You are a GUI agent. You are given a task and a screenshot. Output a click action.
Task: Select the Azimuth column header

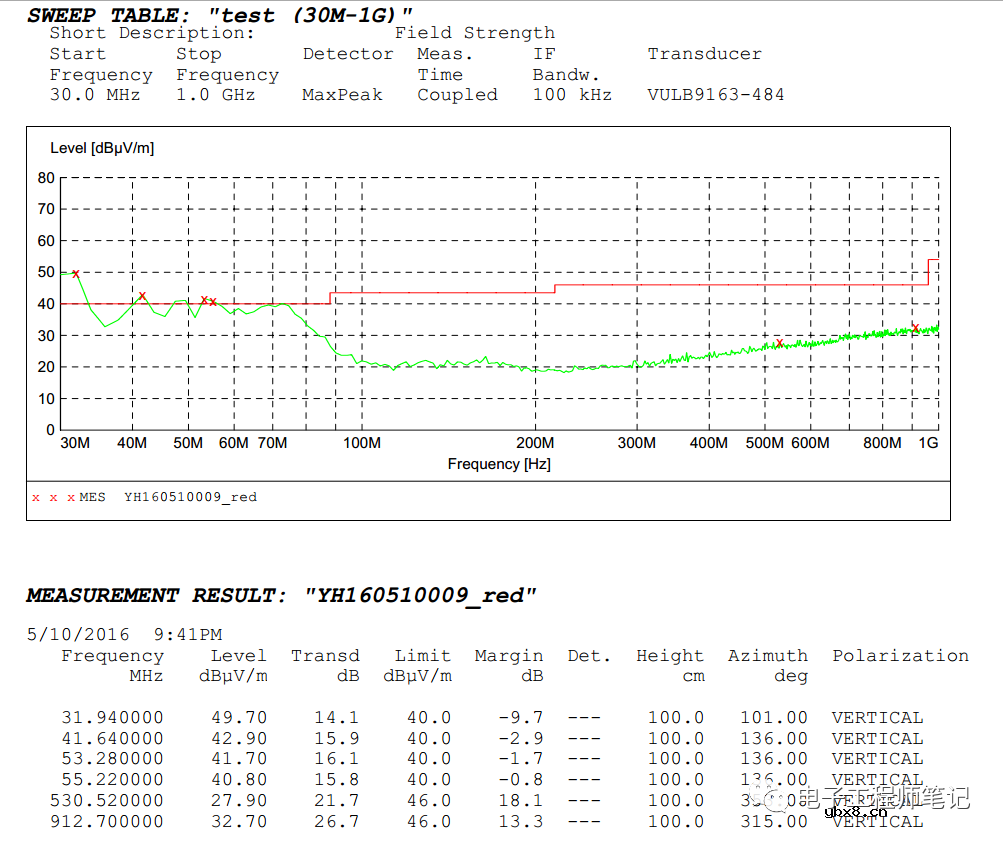click(x=767, y=656)
